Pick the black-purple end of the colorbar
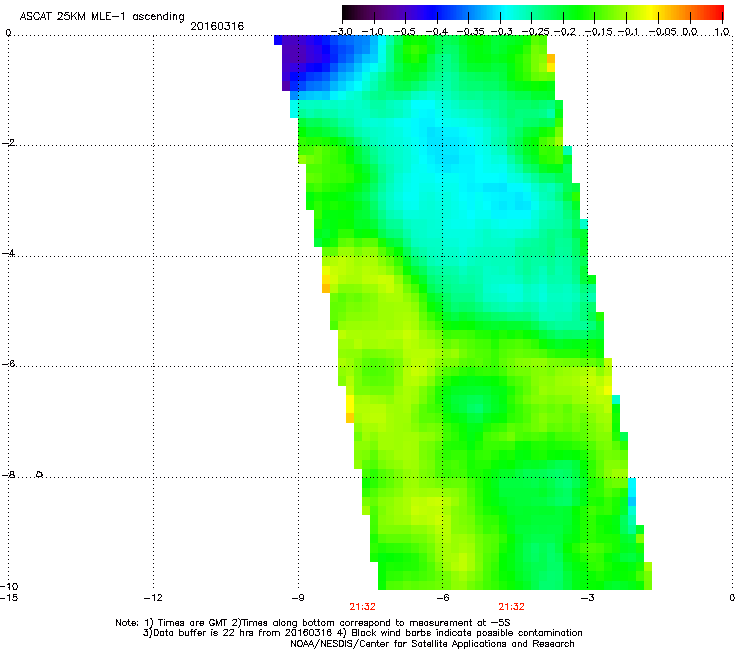This screenshot has height=650, width=740. pyautogui.click(x=352, y=13)
